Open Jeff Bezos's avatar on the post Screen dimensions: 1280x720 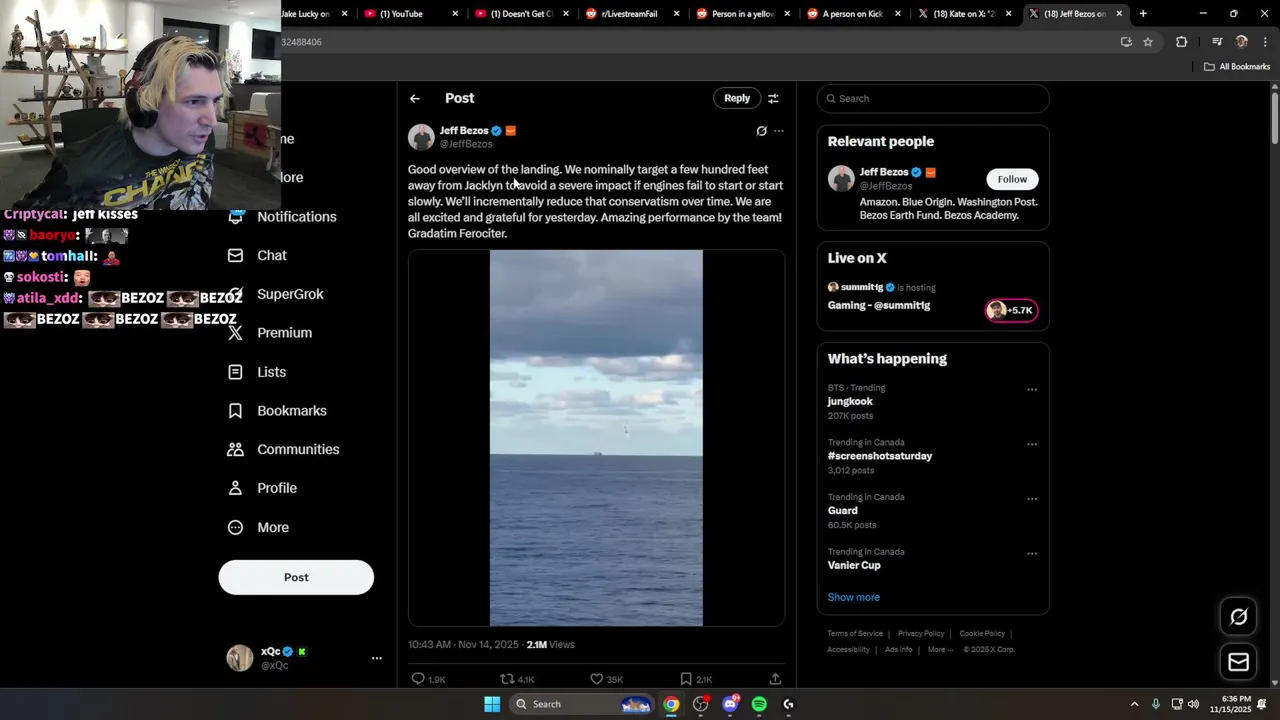(x=421, y=137)
